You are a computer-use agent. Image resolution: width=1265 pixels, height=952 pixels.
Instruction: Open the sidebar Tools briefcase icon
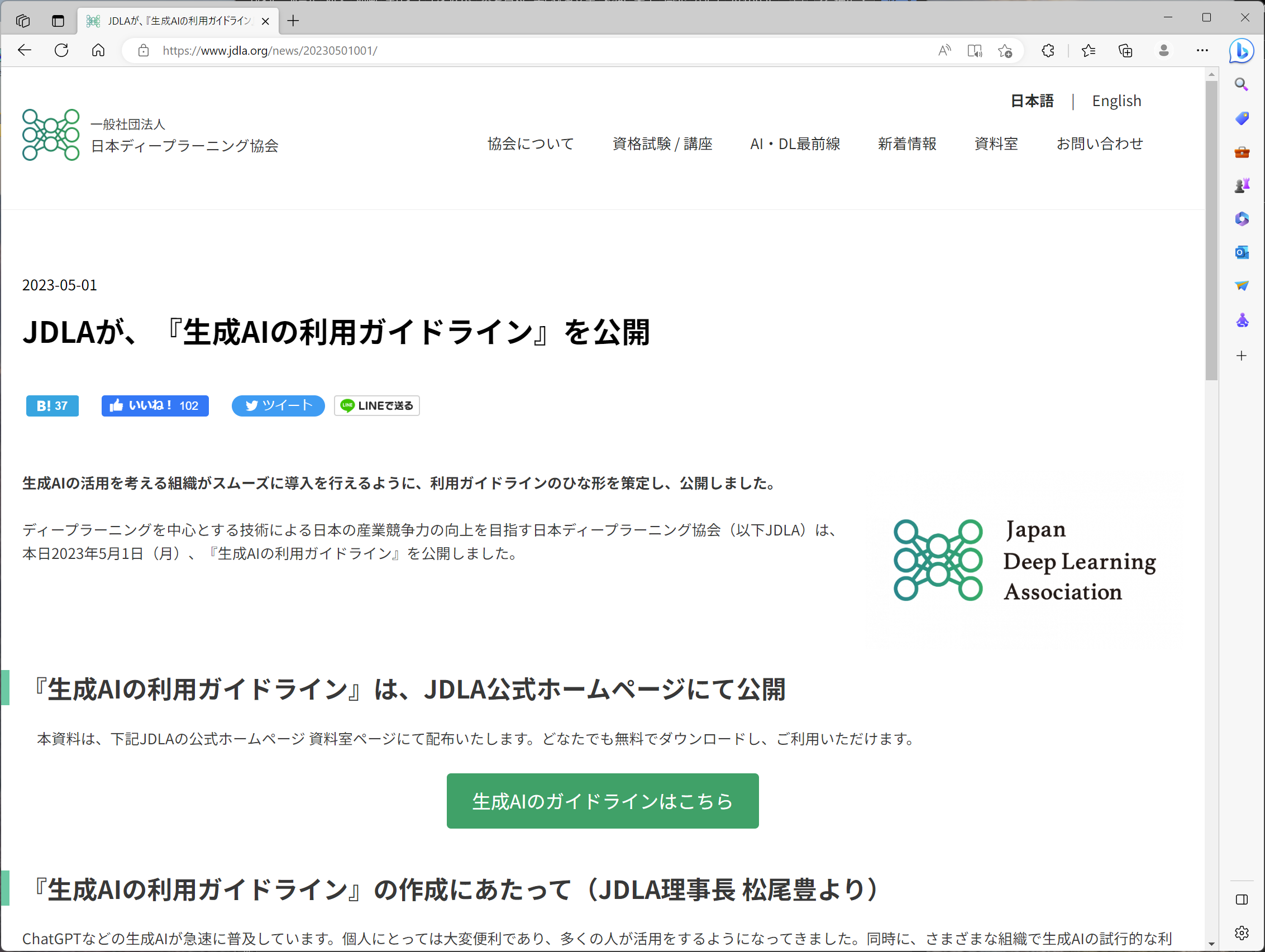tap(1241, 152)
